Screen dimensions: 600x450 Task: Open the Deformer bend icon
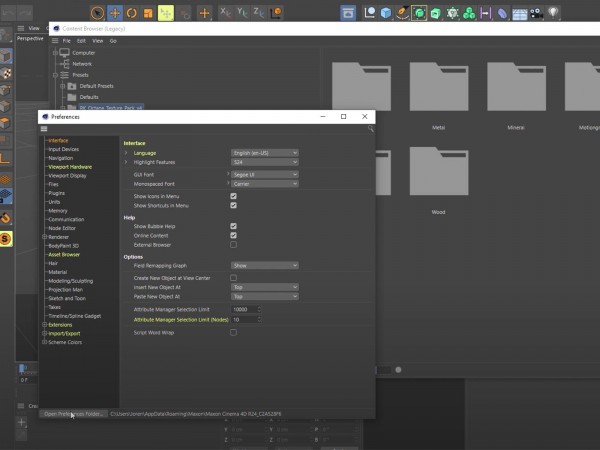(502, 13)
